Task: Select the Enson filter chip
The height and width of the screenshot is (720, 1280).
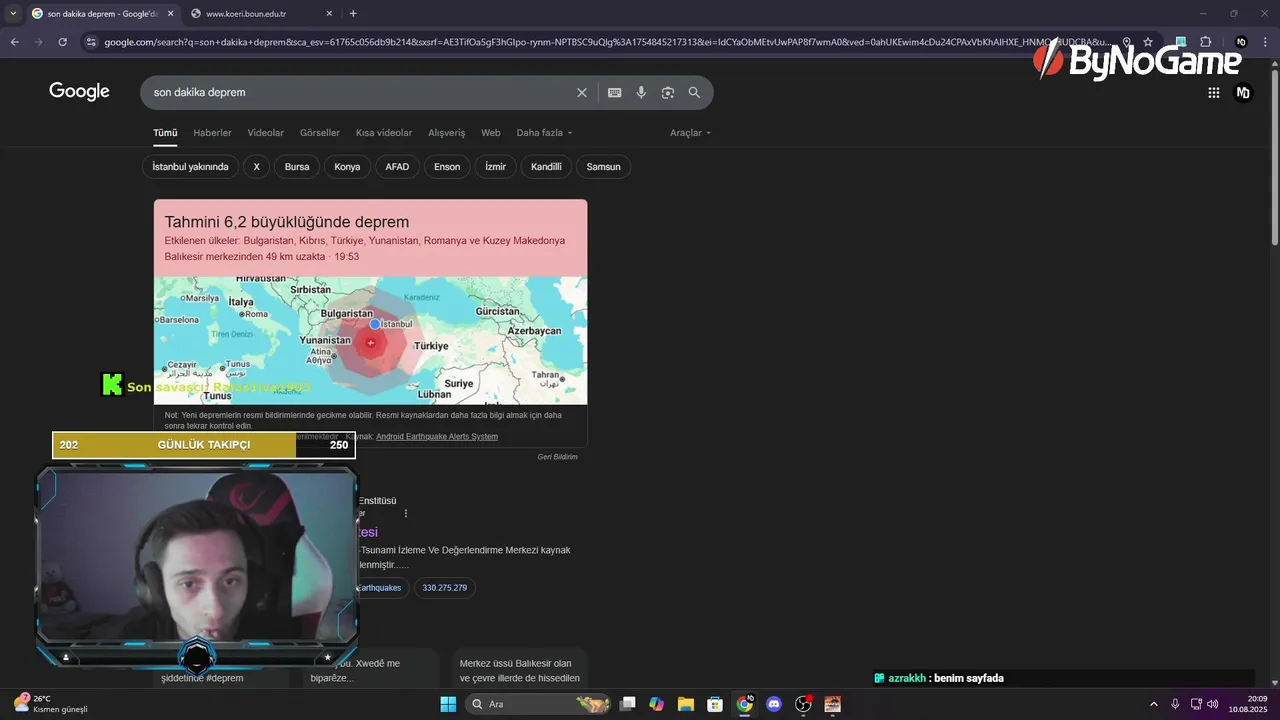Action: click(447, 167)
